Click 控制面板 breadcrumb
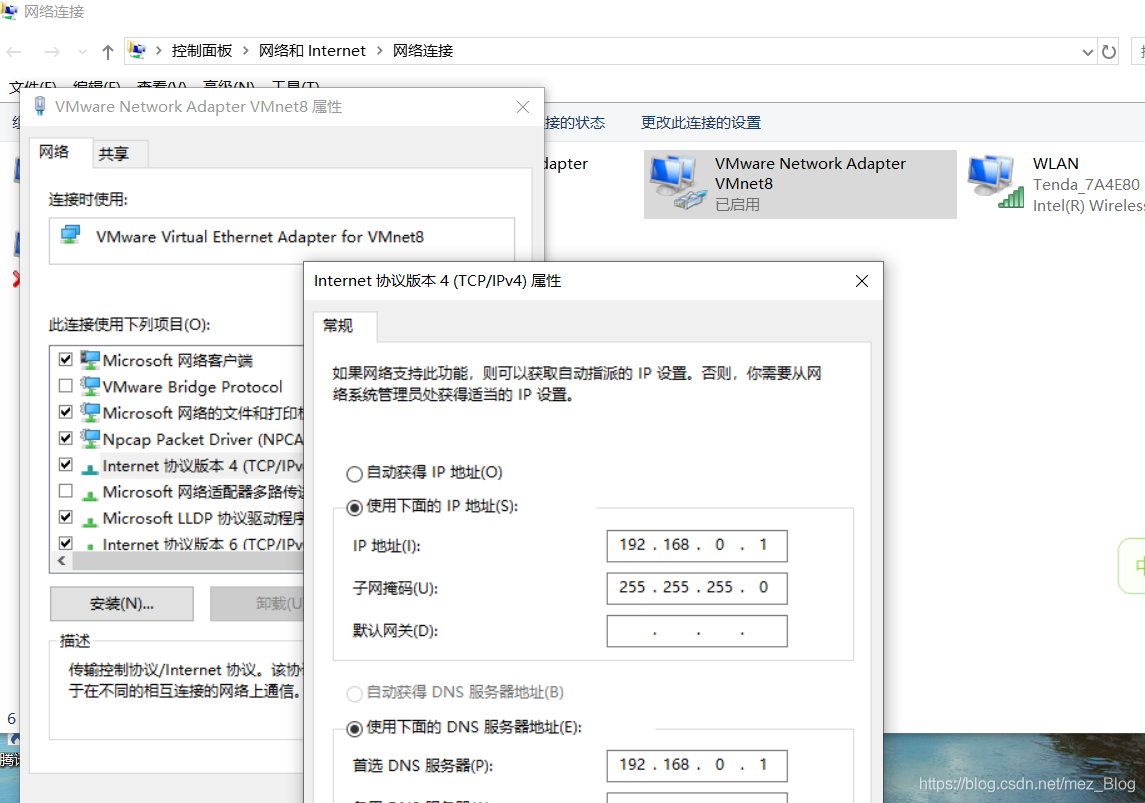Viewport: 1145px width, 803px height. pos(202,51)
